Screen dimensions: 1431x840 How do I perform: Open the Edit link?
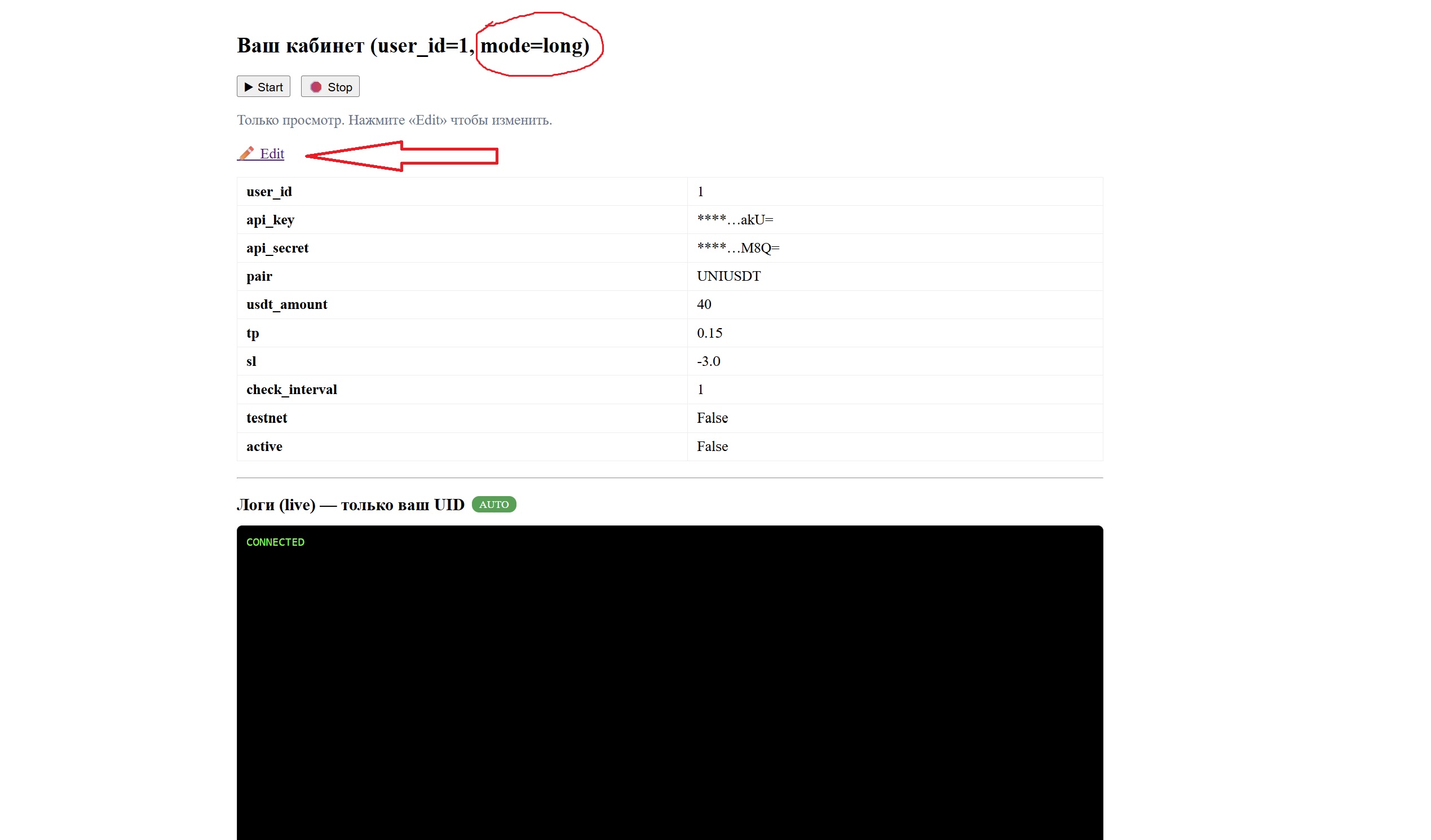271,153
